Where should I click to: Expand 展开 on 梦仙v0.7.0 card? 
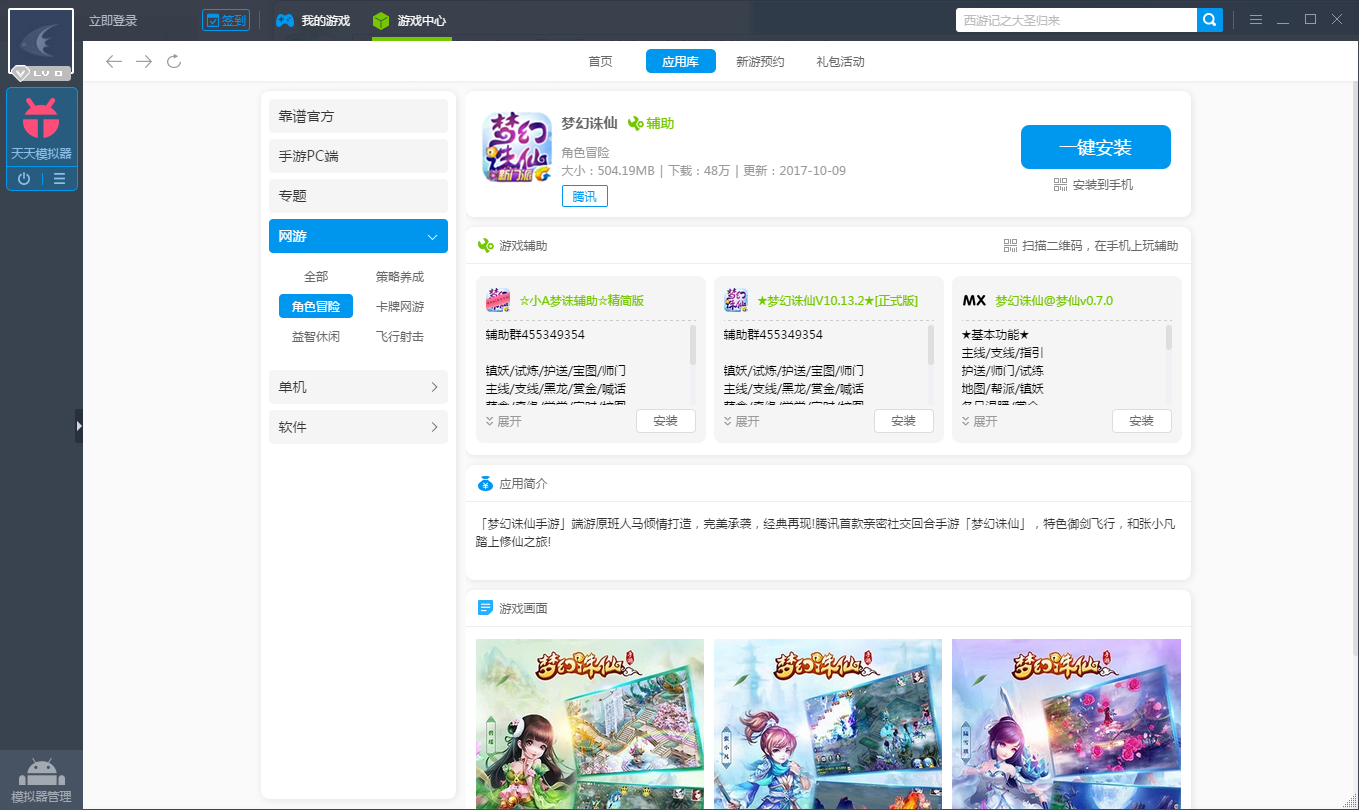pos(980,422)
